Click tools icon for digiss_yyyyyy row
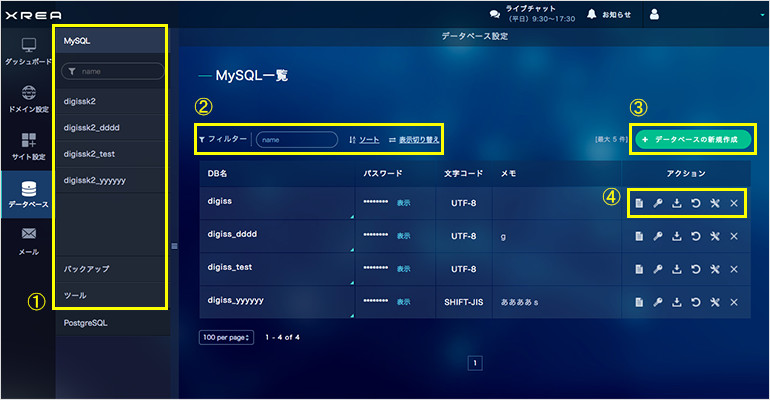770x400 pixels. (x=714, y=302)
